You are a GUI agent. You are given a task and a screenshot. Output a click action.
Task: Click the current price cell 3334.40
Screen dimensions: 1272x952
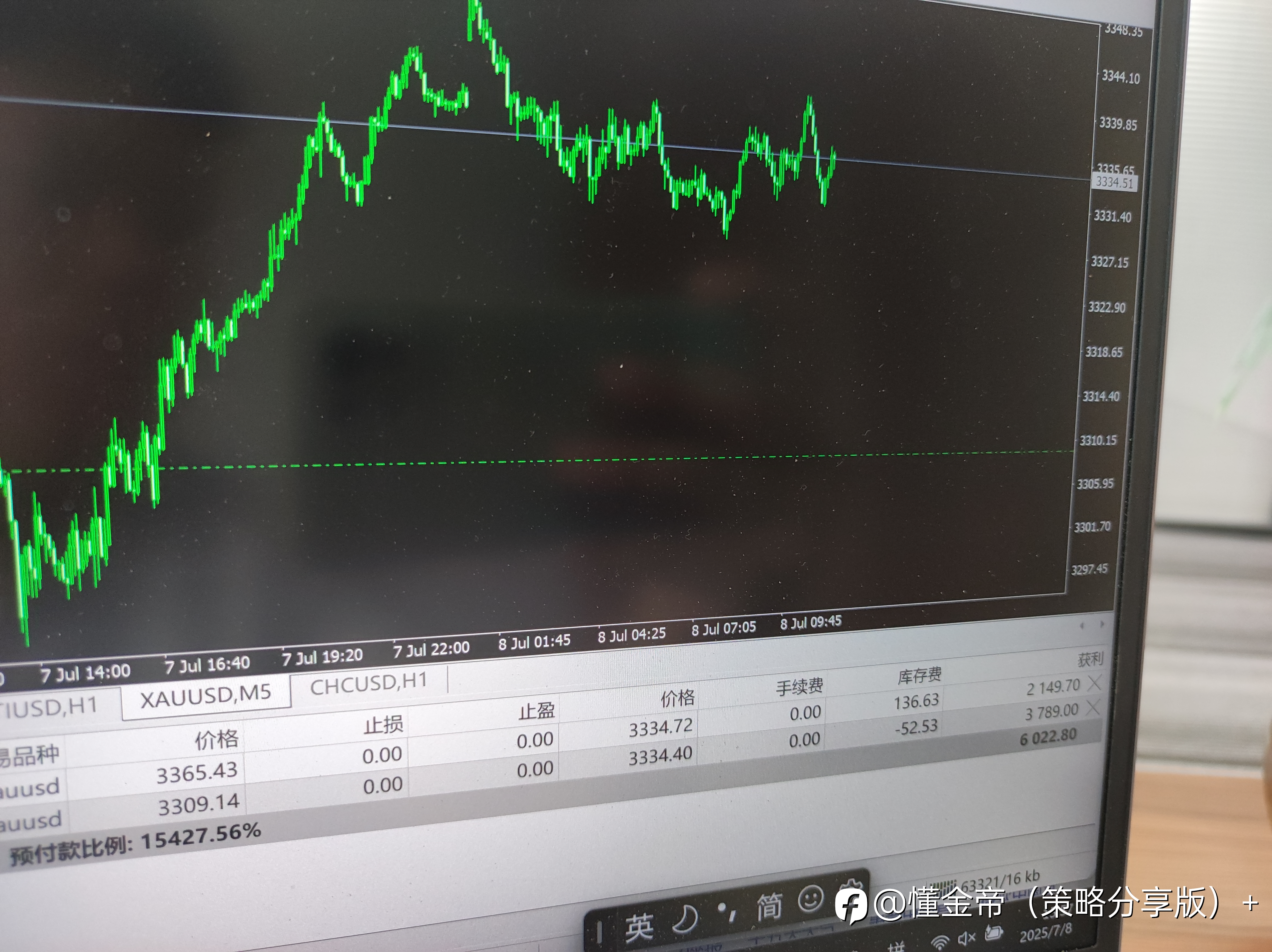tap(660, 755)
